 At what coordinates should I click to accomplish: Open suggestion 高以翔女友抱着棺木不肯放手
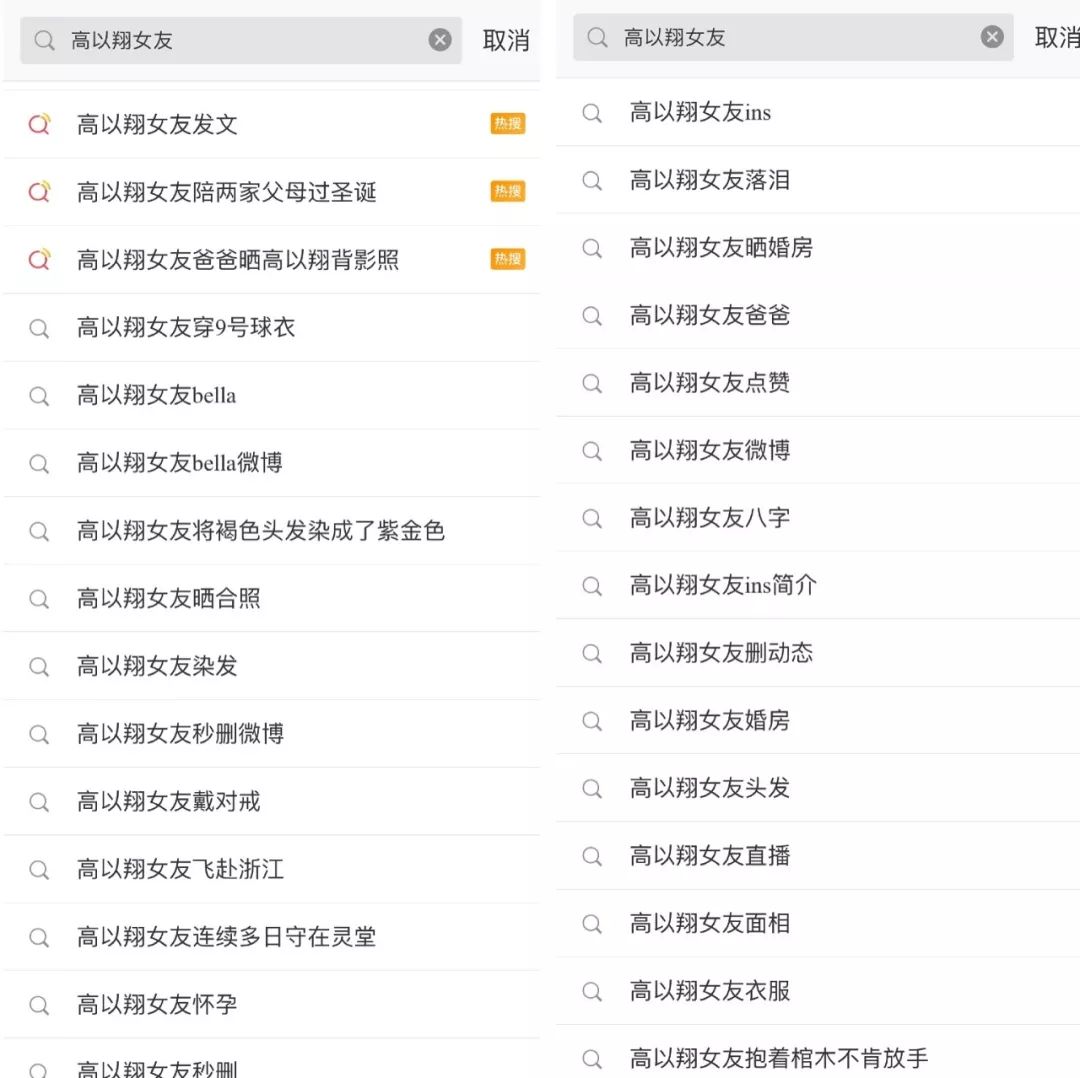[x=779, y=1058]
